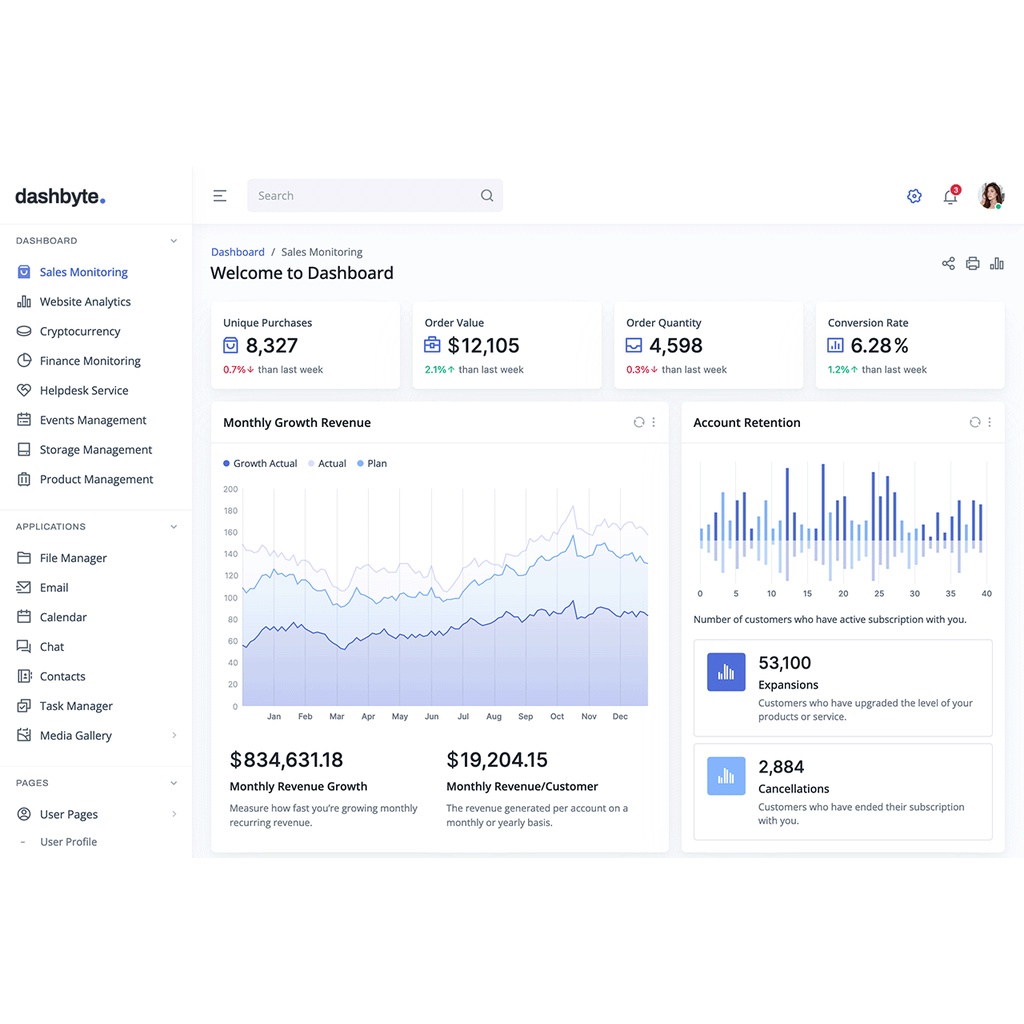1024x1024 pixels.
Task: Open the notifications bell icon
Action: [x=951, y=195]
